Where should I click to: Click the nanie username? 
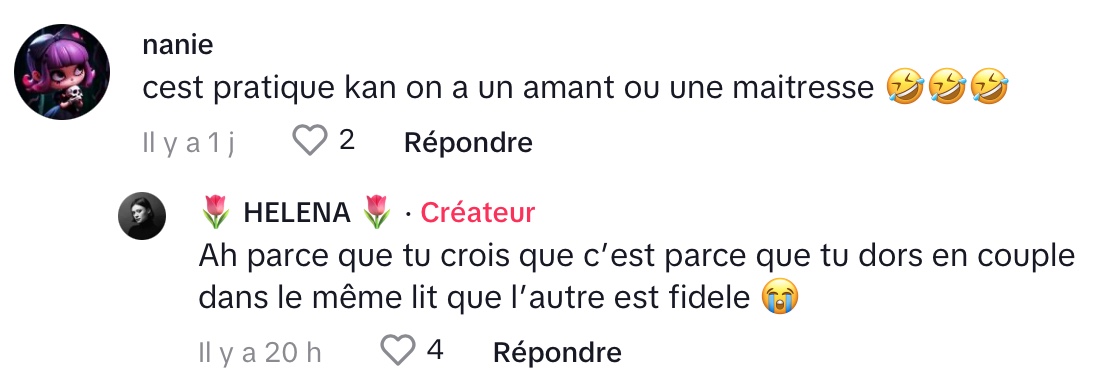click(x=177, y=44)
